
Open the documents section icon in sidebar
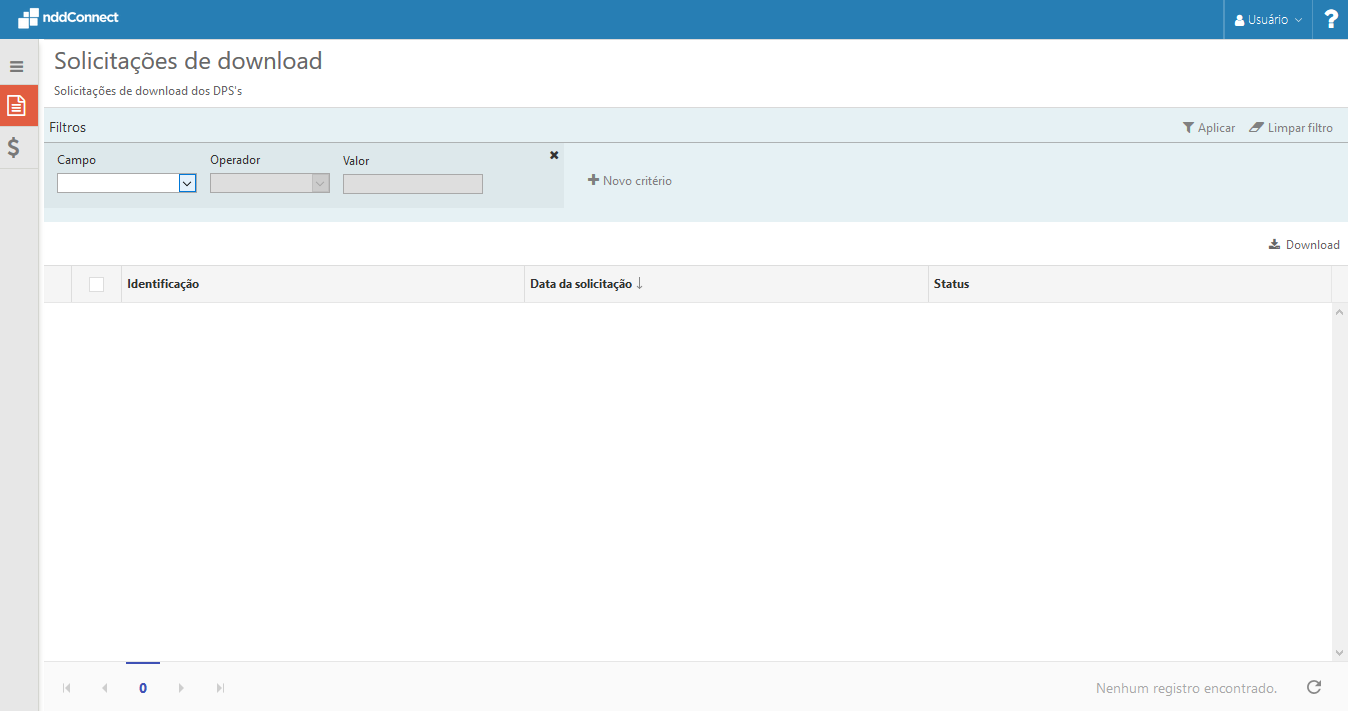click(16, 105)
